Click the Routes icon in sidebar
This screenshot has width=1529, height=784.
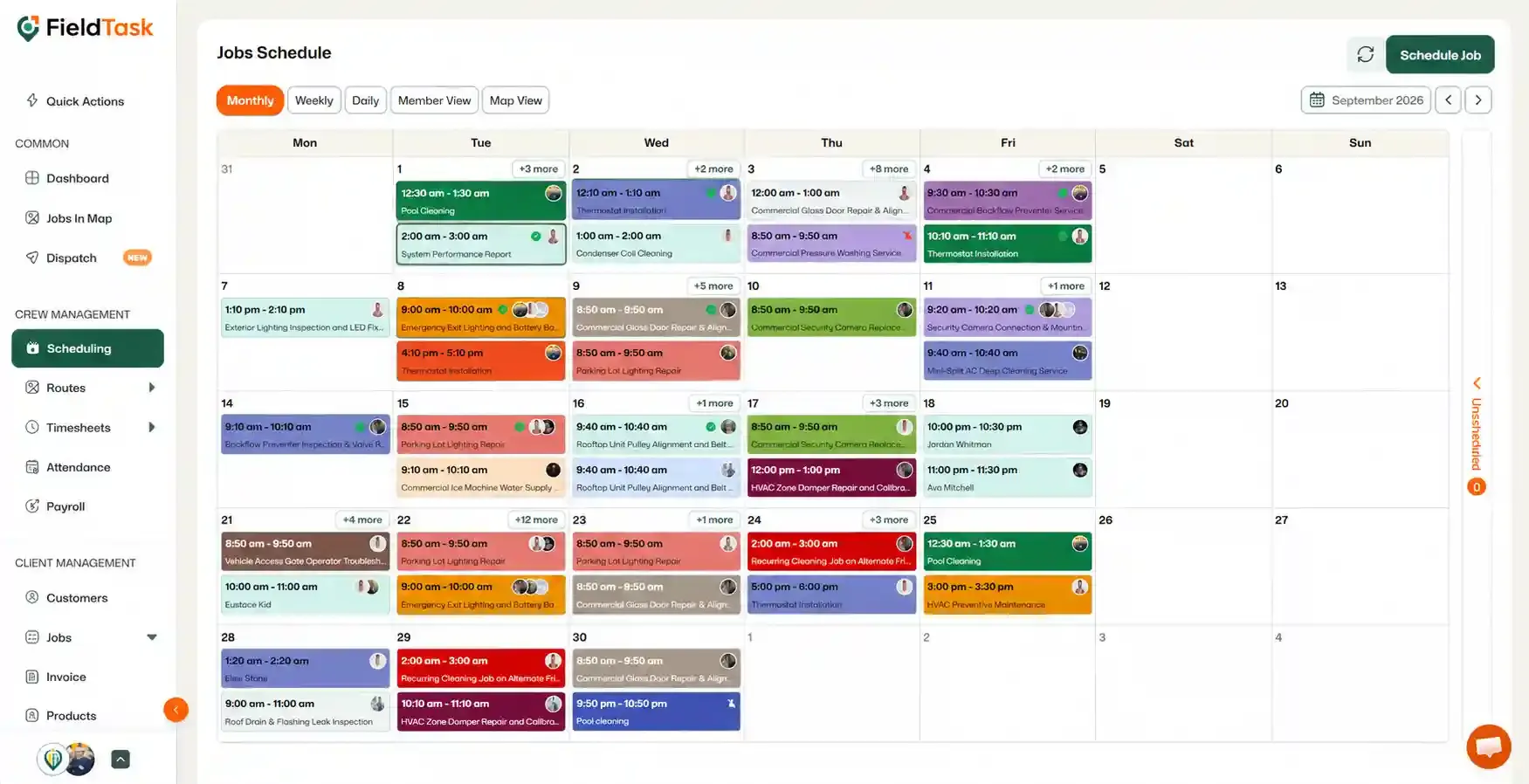click(x=32, y=387)
